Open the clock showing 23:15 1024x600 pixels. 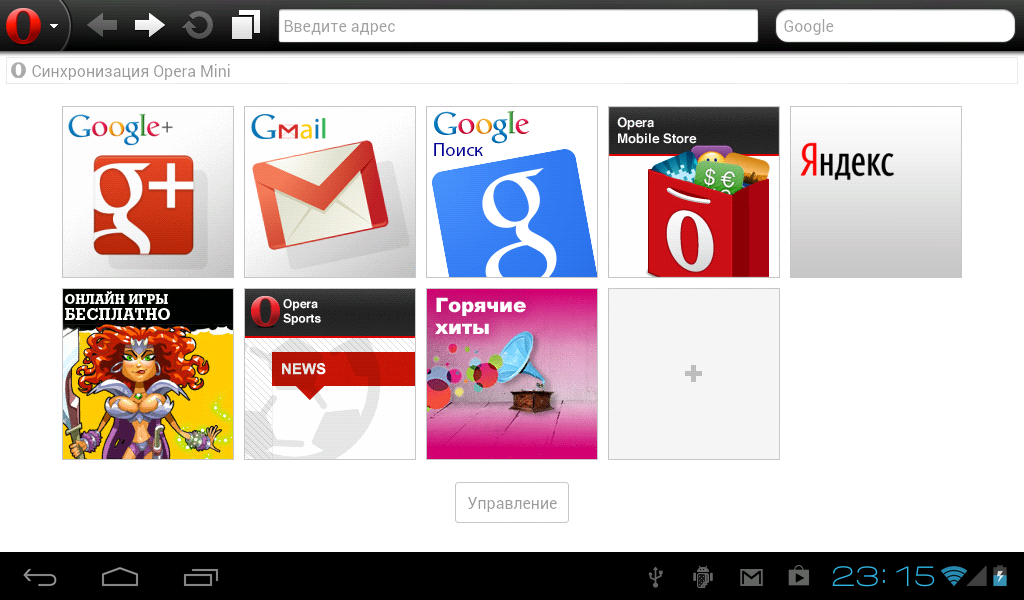click(884, 576)
